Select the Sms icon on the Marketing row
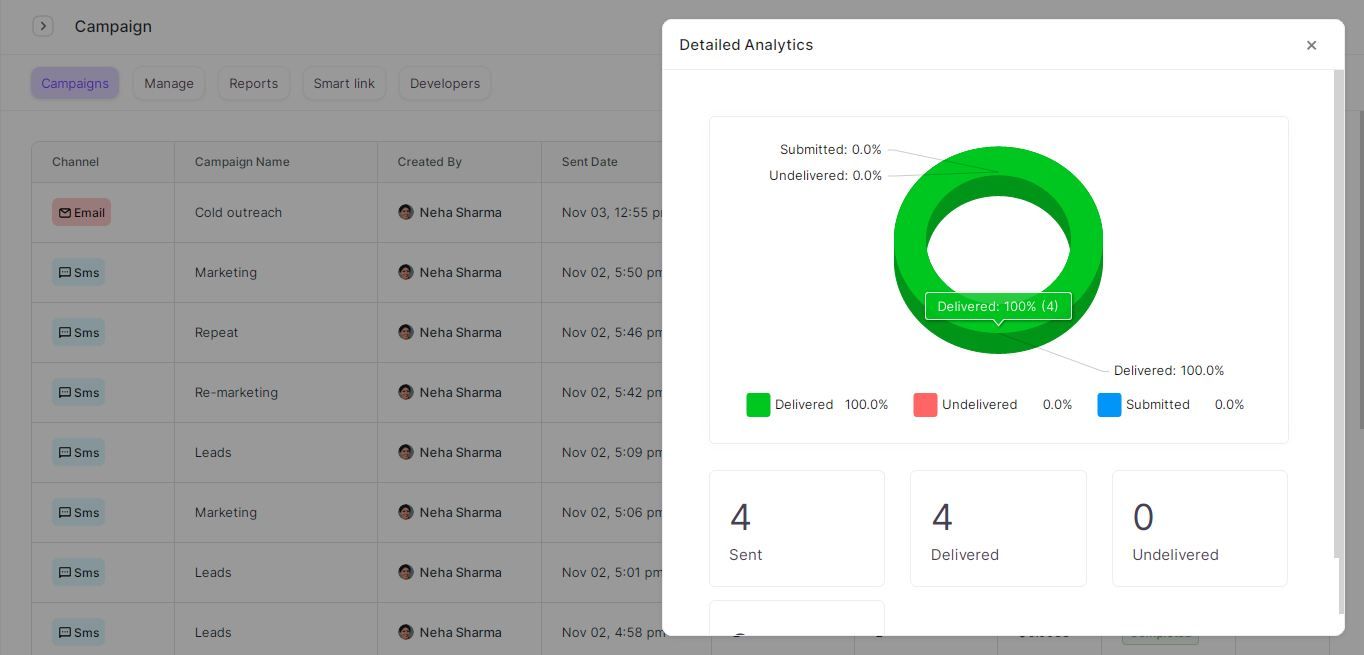Viewport: 1364px width, 655px height. [x=79, y=272]
